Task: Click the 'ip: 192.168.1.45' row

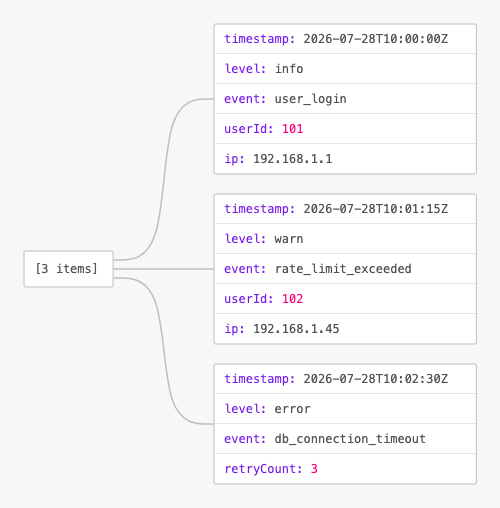Action: click(345, 329)
